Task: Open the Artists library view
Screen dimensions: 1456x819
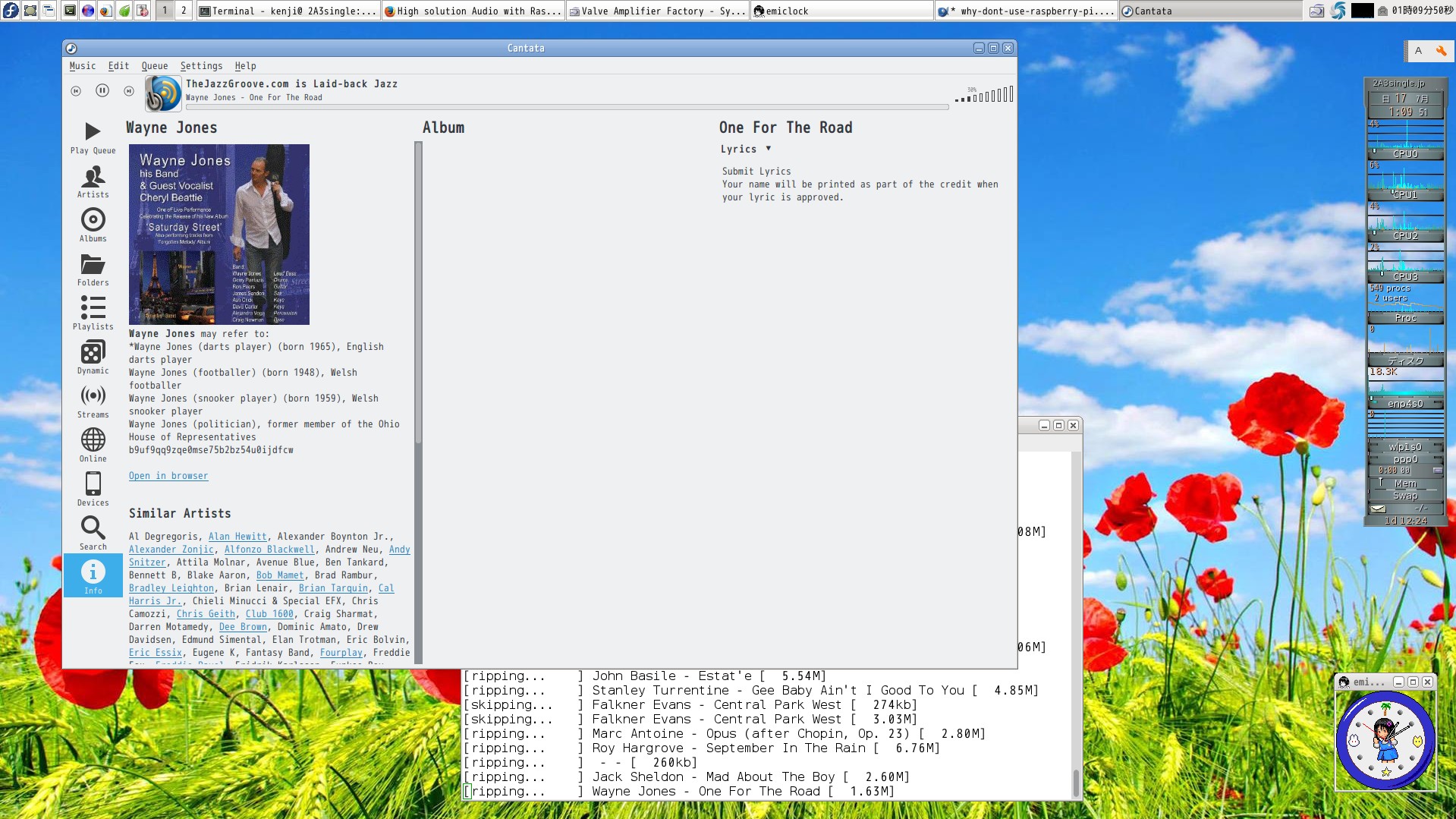Action: click(x=93, y=181)
